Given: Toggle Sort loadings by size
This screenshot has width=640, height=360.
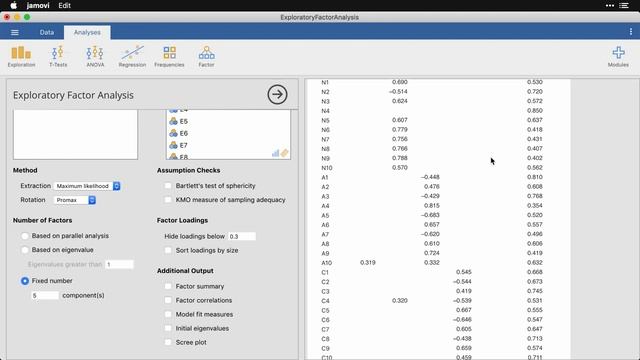Looking at the screenshot, I should click(168, 250).
